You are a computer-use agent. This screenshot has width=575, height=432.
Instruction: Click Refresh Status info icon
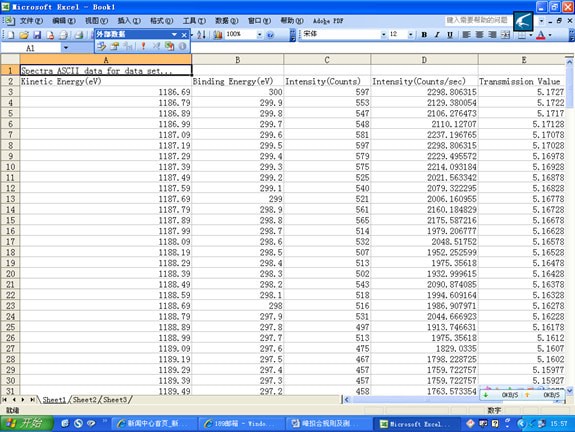tap(183, 46)
